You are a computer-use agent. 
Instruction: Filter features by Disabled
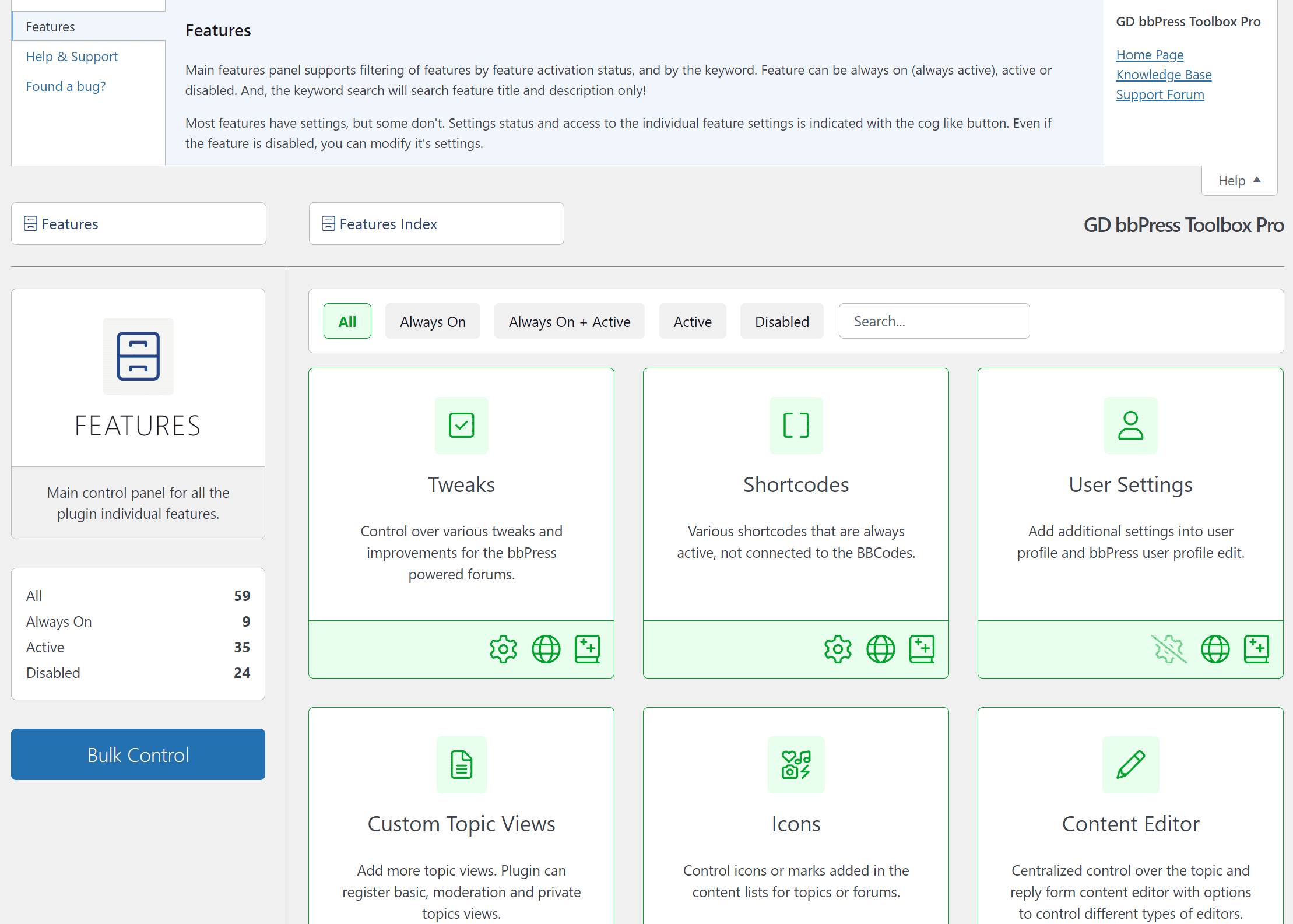[x=782, y=321]
